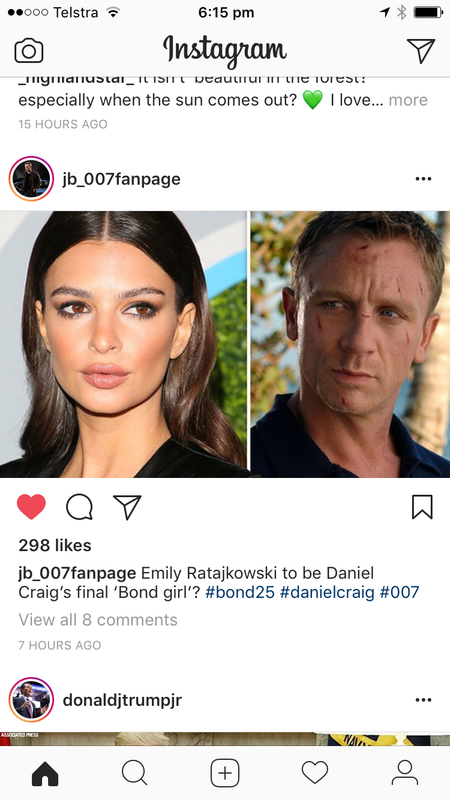The height and width of the screenshot is (800, 450).
Task: Expand truncated caption with 'more'
Action: click(408, 100)
